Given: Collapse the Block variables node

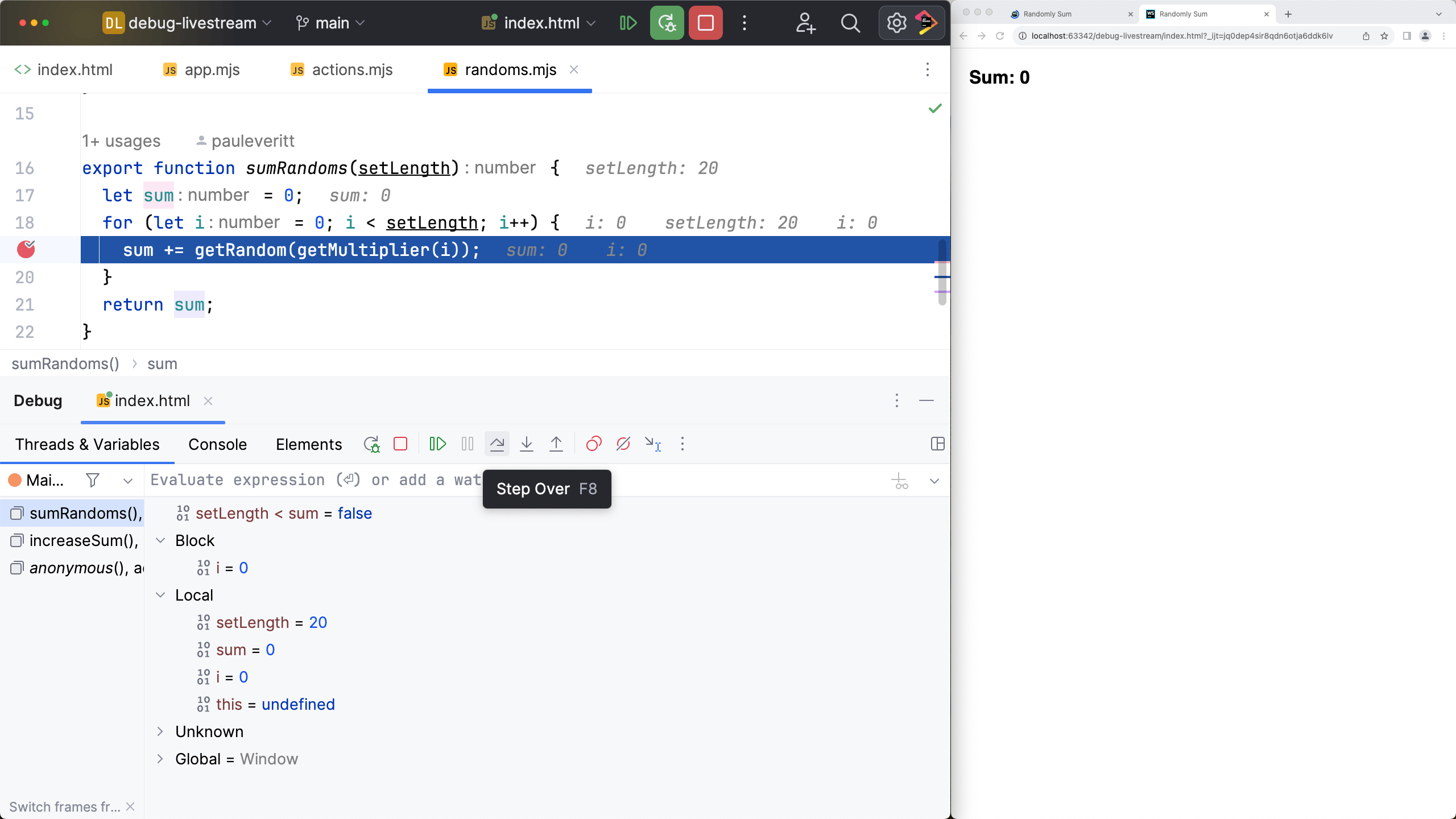Looking at the screenshot, I should pos(160,540).
